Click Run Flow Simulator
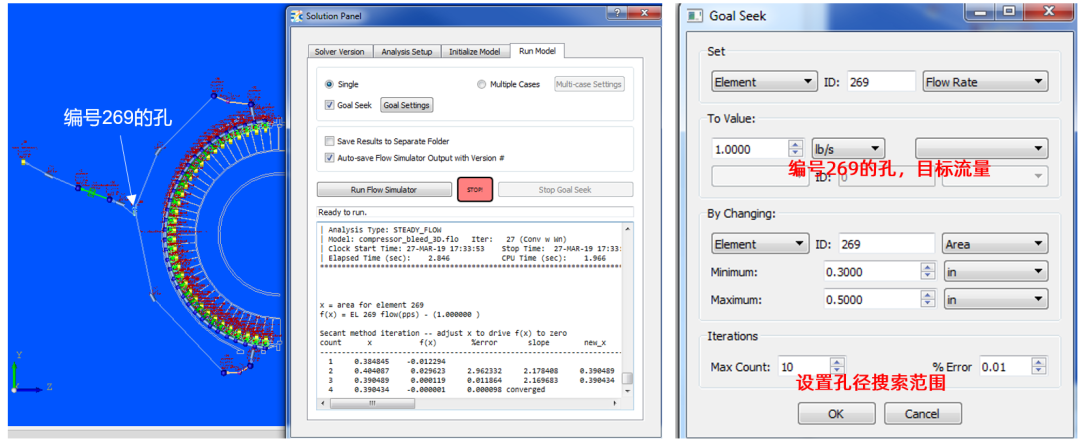The height and width of the screenshot is (443, 1080). 384,190
